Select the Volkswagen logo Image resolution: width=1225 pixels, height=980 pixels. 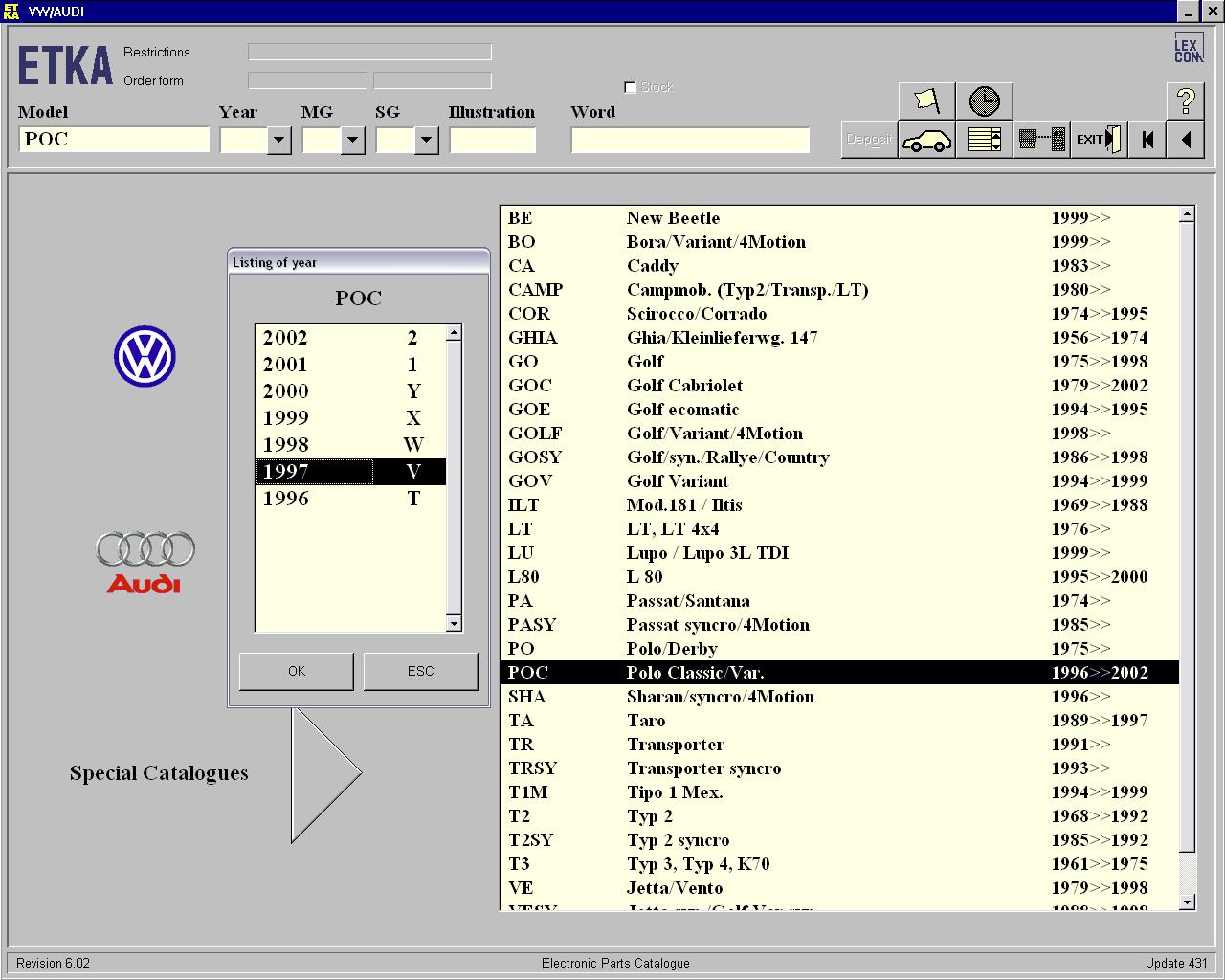coord(145,357)
